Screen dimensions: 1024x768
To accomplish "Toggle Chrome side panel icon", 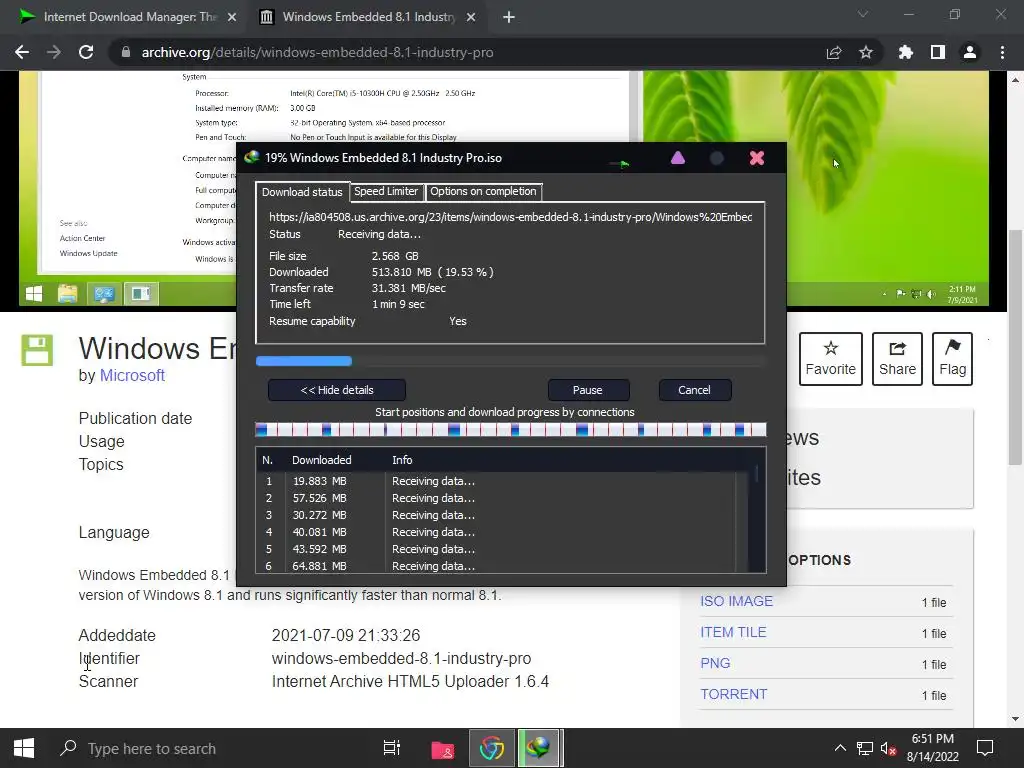I will tap(938, 52).
